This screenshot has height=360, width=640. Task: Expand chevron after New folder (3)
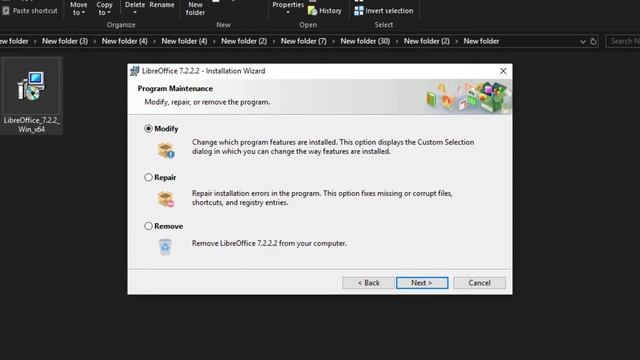pos(95,42)
